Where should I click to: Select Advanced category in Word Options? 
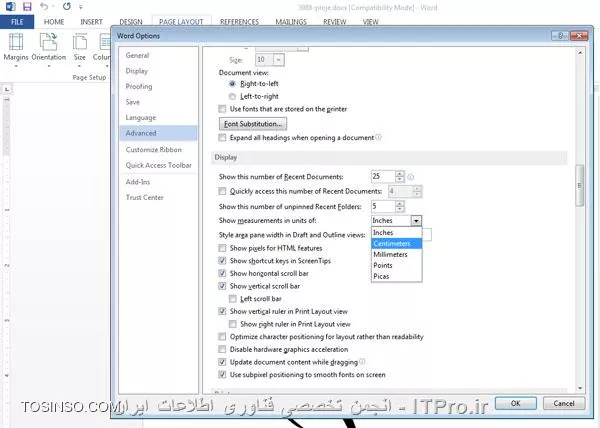coord(158,133)
